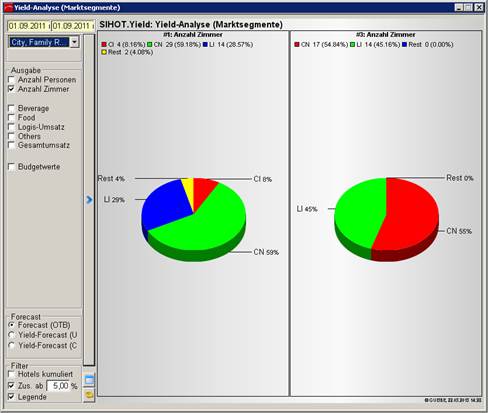Toggle the Budgetwerte checkbox

(12, 167)
